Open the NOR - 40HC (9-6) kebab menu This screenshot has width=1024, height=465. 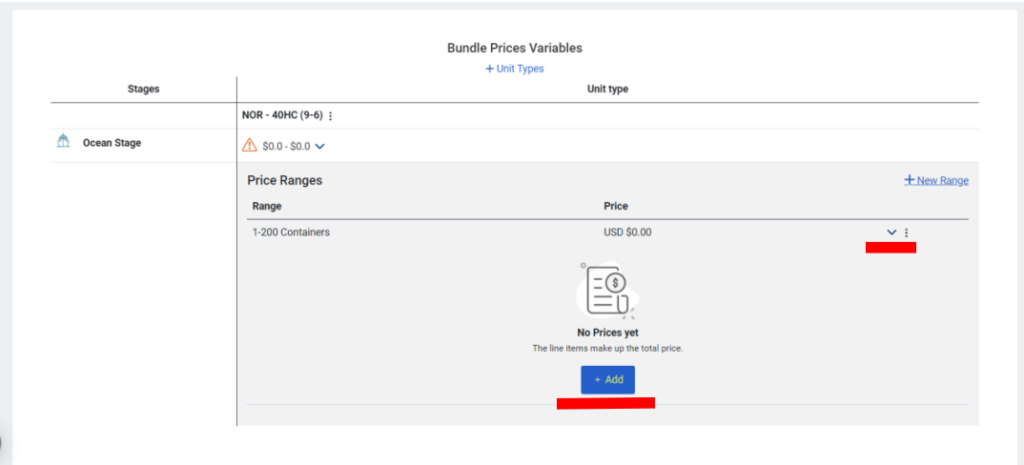click(330, 116)
